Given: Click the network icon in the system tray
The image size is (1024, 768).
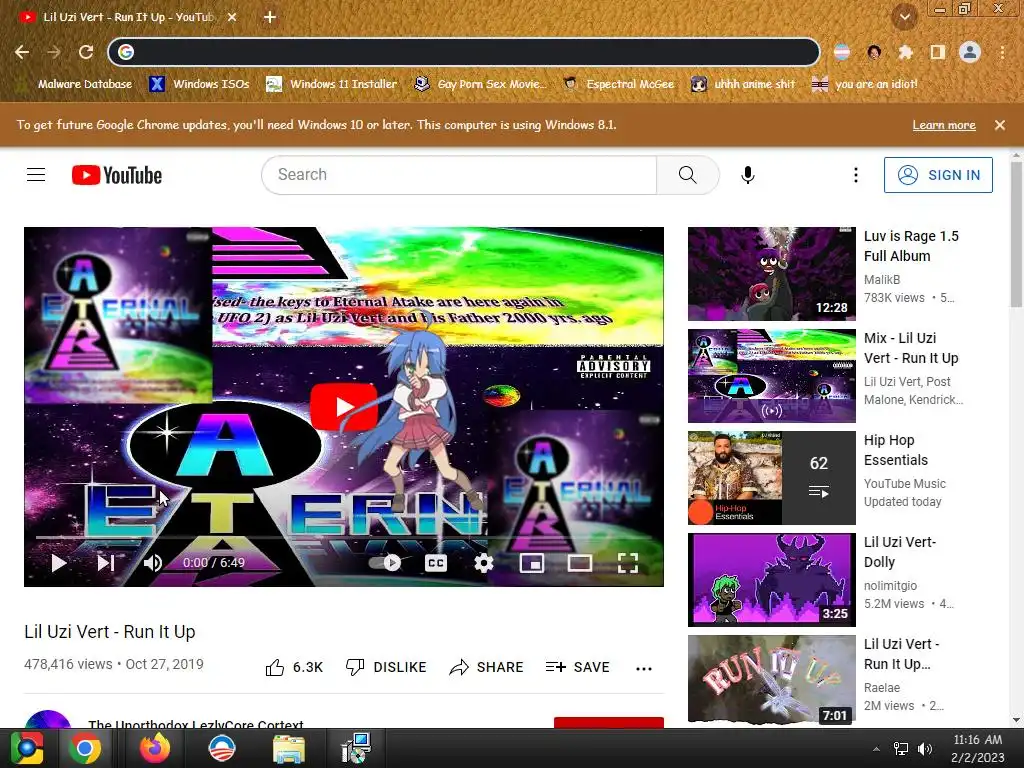Looking at the screenshot, I should (901, 749).
